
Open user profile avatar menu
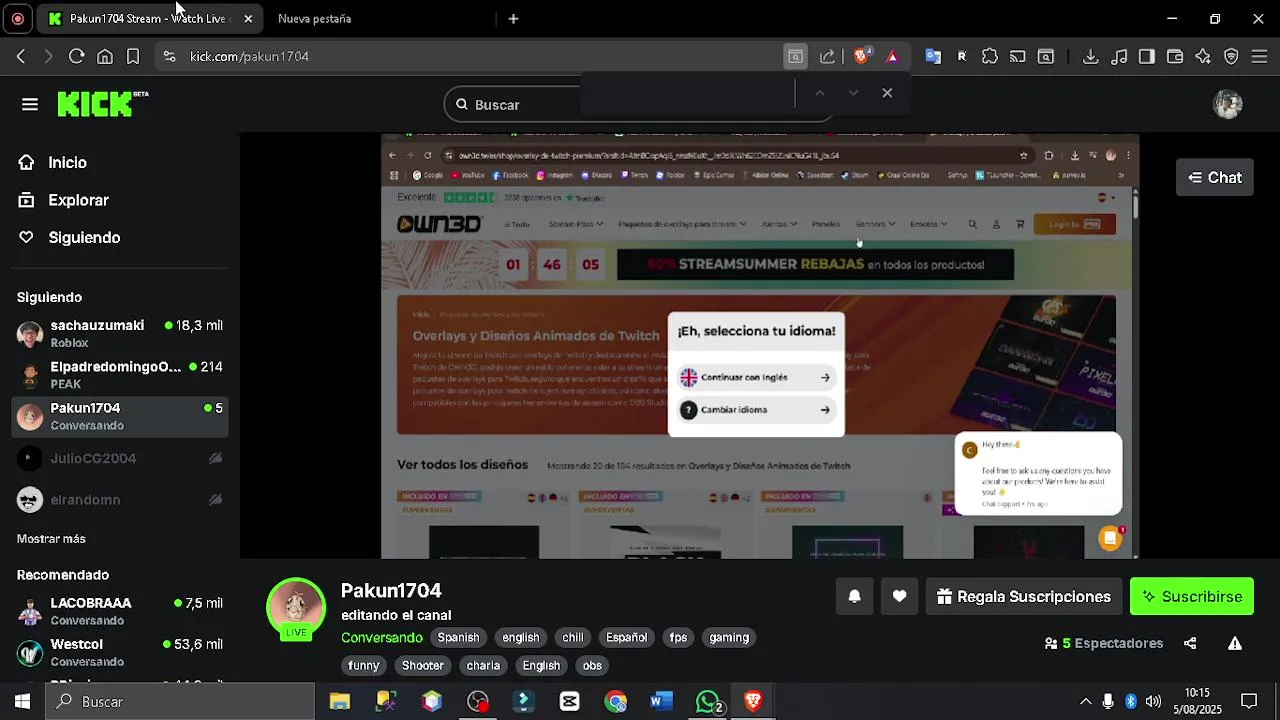pyautogui.click(x=1228, y=104)
